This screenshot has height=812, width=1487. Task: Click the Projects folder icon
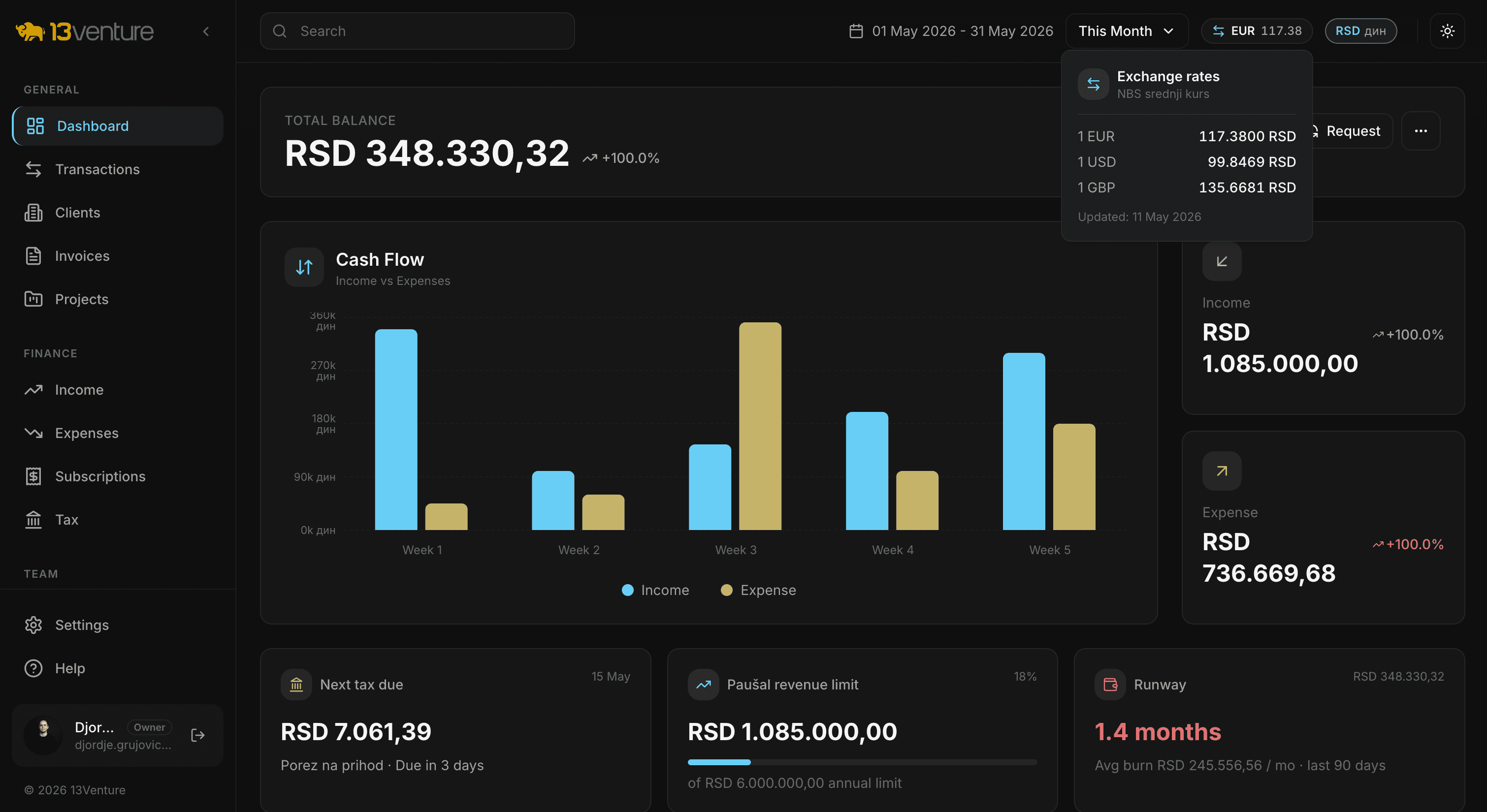click(x=33, y=299)
